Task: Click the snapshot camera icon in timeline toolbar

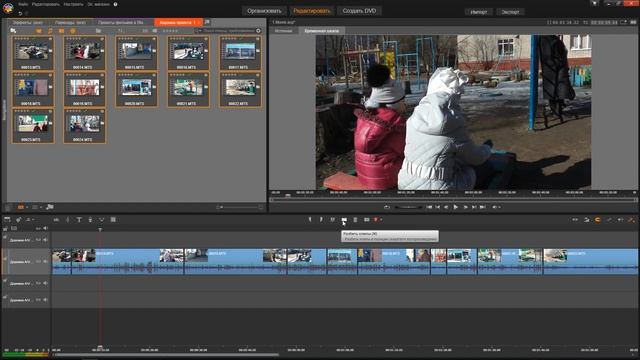Action: click(367, 220)
